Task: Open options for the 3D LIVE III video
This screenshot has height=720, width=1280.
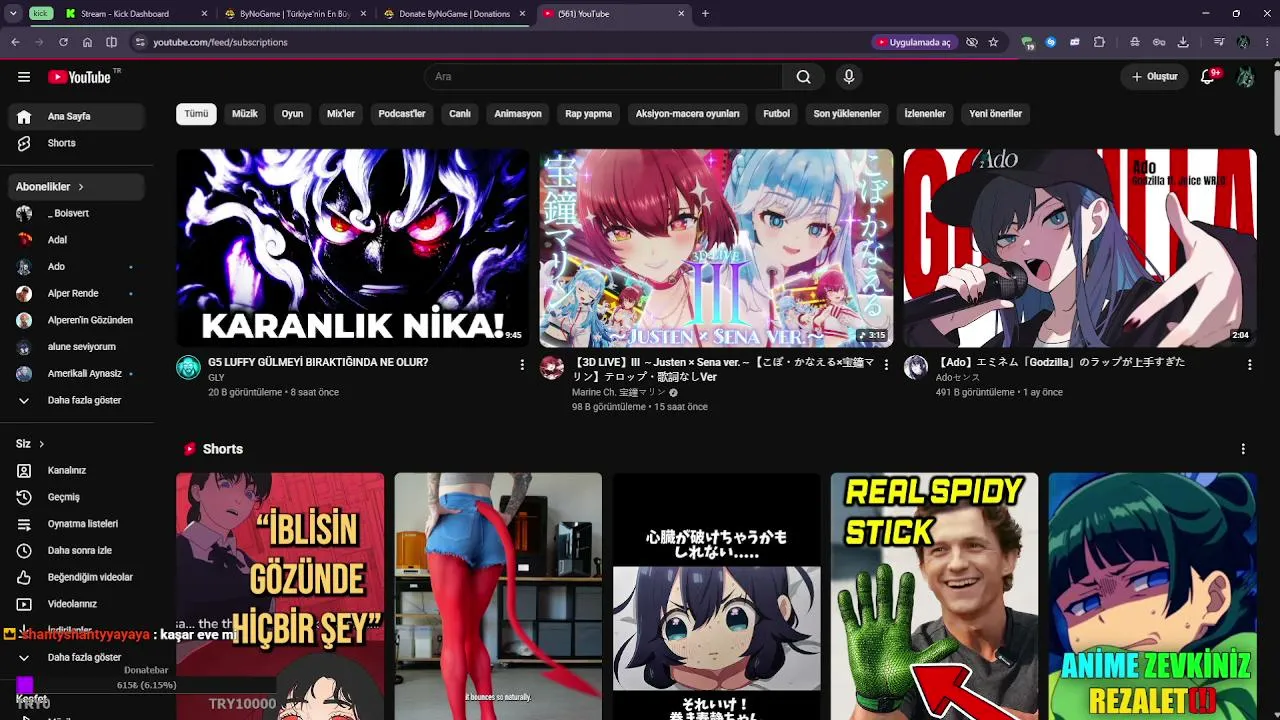Action: click(886, 365)
